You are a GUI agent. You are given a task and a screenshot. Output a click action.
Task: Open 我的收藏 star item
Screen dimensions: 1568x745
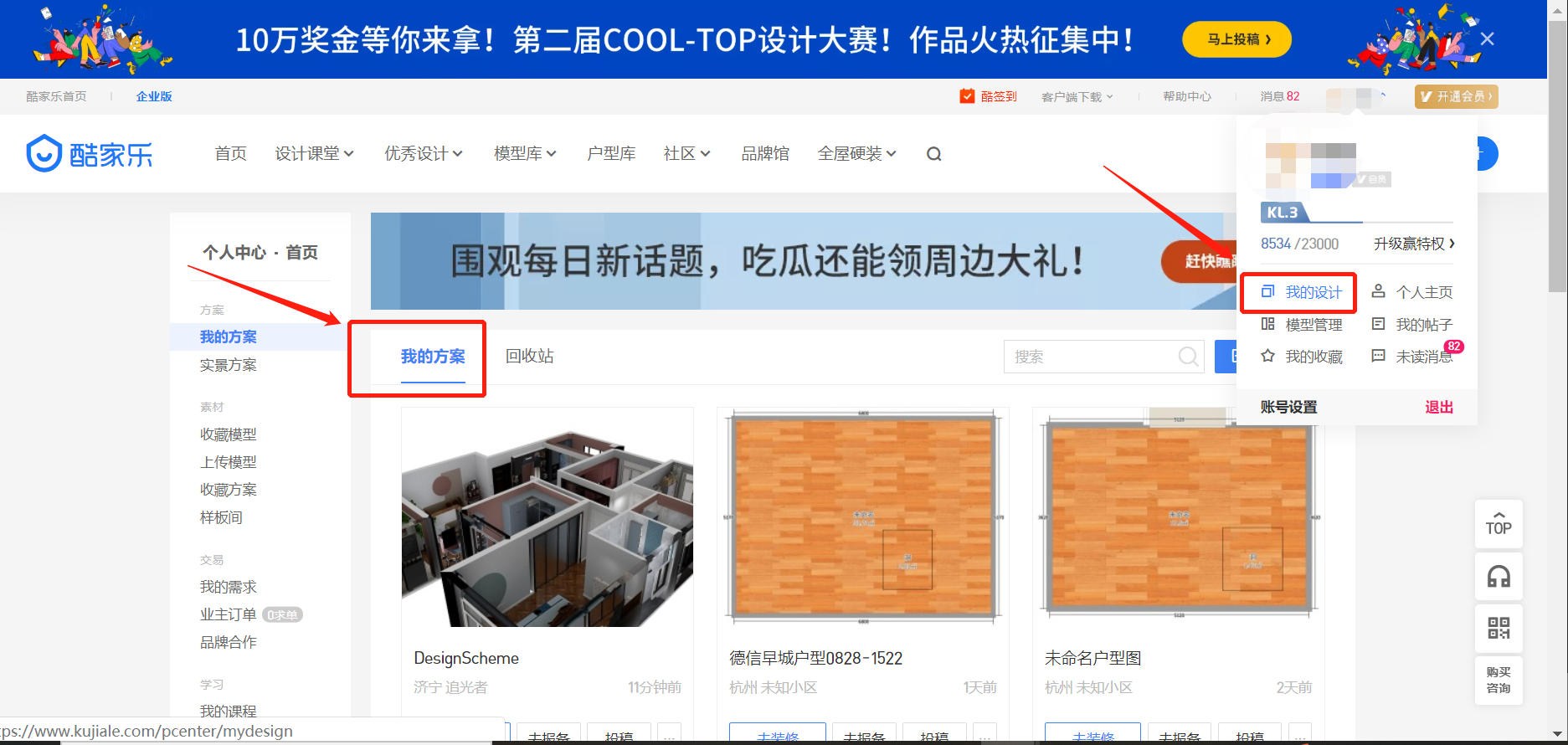pyautogui.click(x=1302, y=357)
